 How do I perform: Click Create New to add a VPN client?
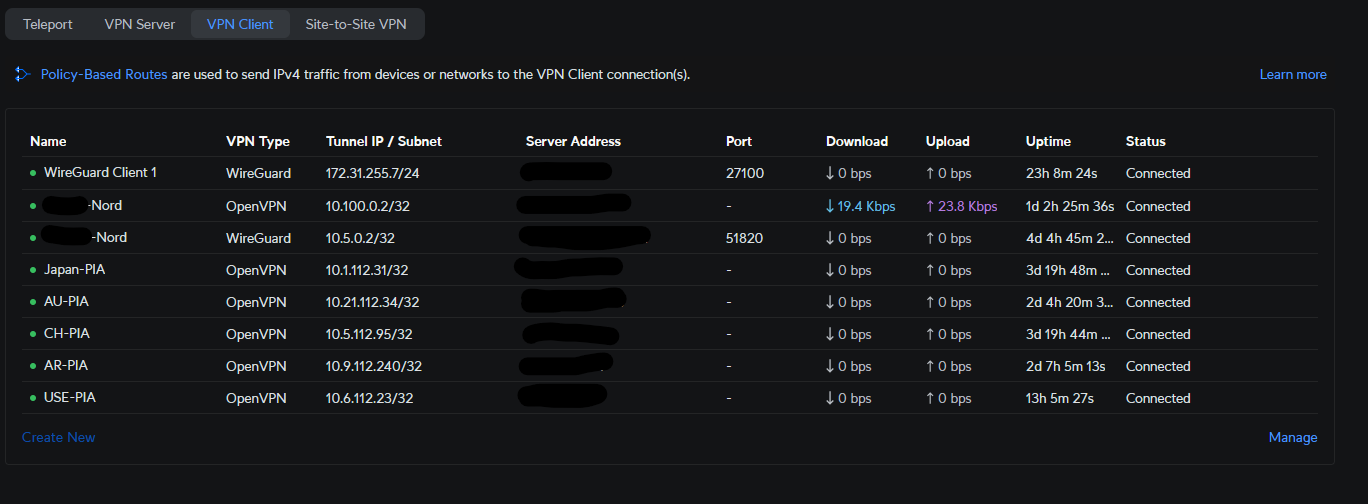pos(59,437)
